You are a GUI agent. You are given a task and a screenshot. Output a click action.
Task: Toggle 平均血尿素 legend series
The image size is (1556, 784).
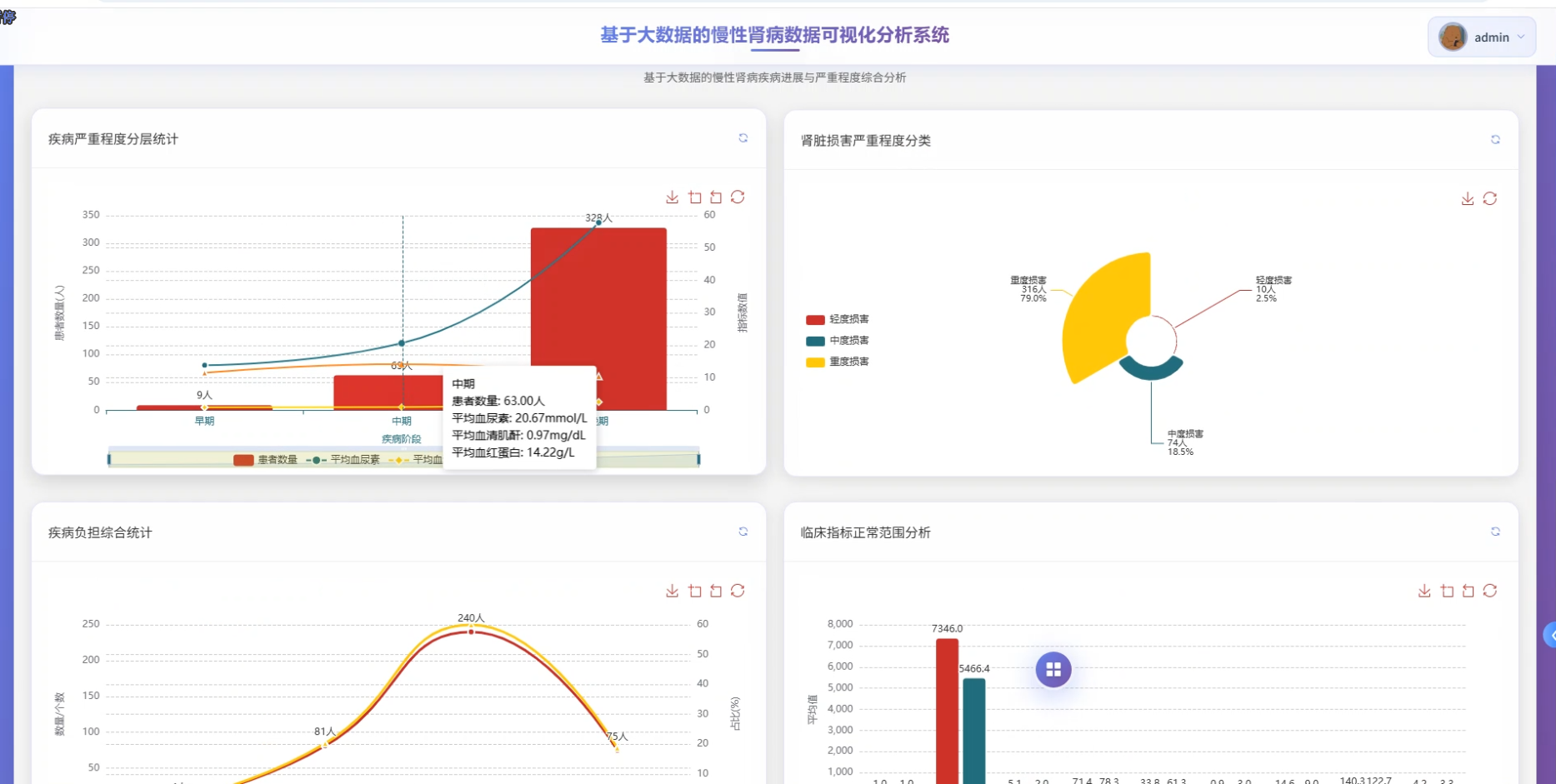tap(343, 460)
